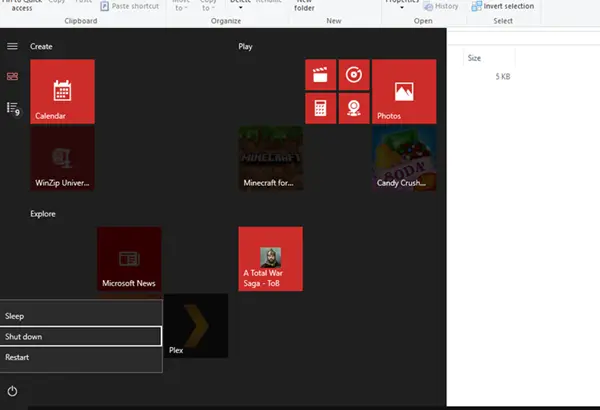Launch Candy Crush Soda tile

[x=404, y=158]
